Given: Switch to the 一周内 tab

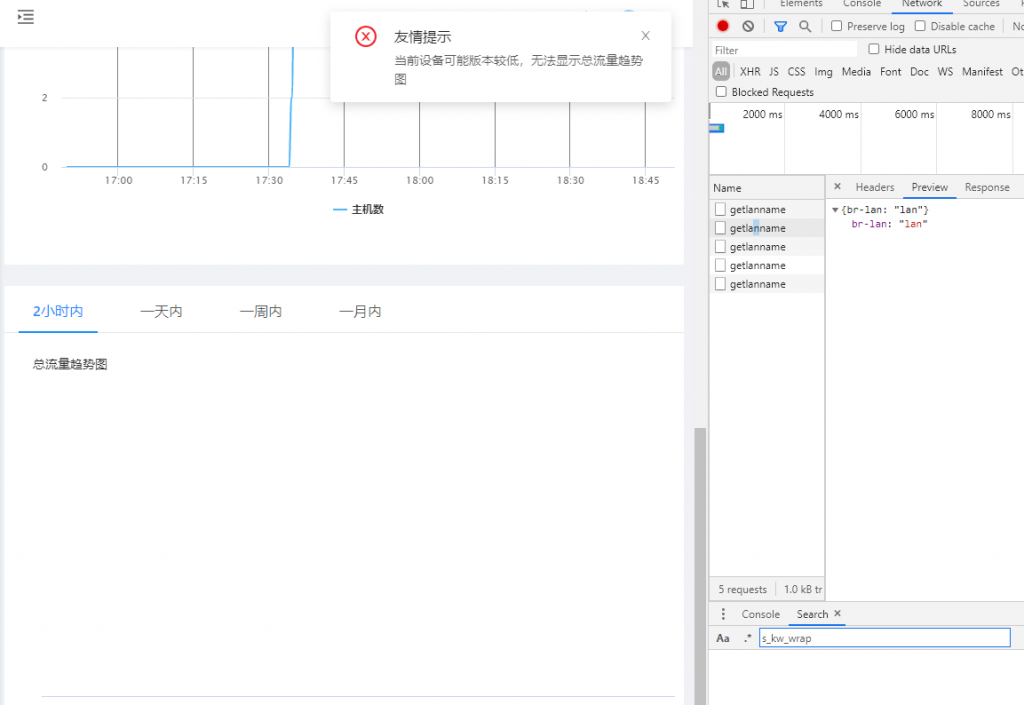Looking at the screenshot, I should pos(261,311).
